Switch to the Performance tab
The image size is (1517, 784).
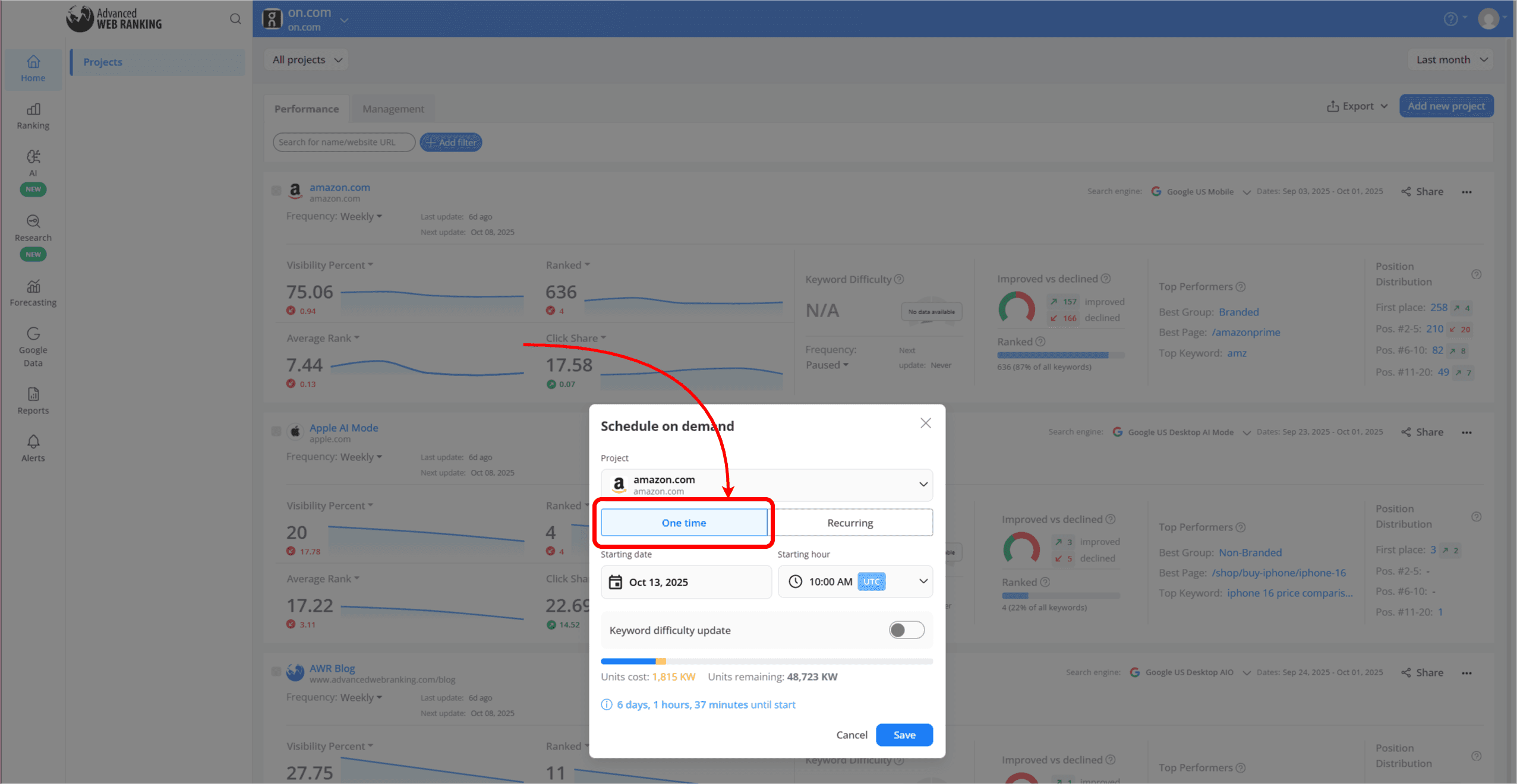pos(307,109)
